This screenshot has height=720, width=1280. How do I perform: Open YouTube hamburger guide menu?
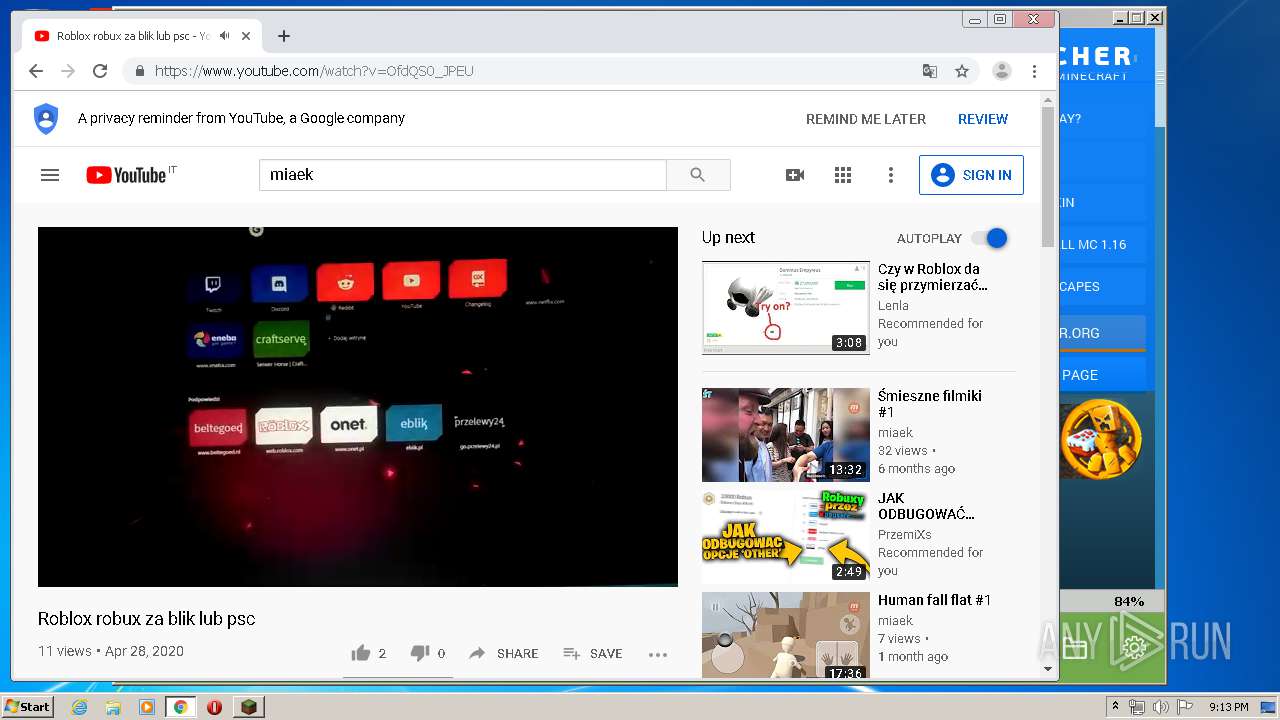pos(50,175)
